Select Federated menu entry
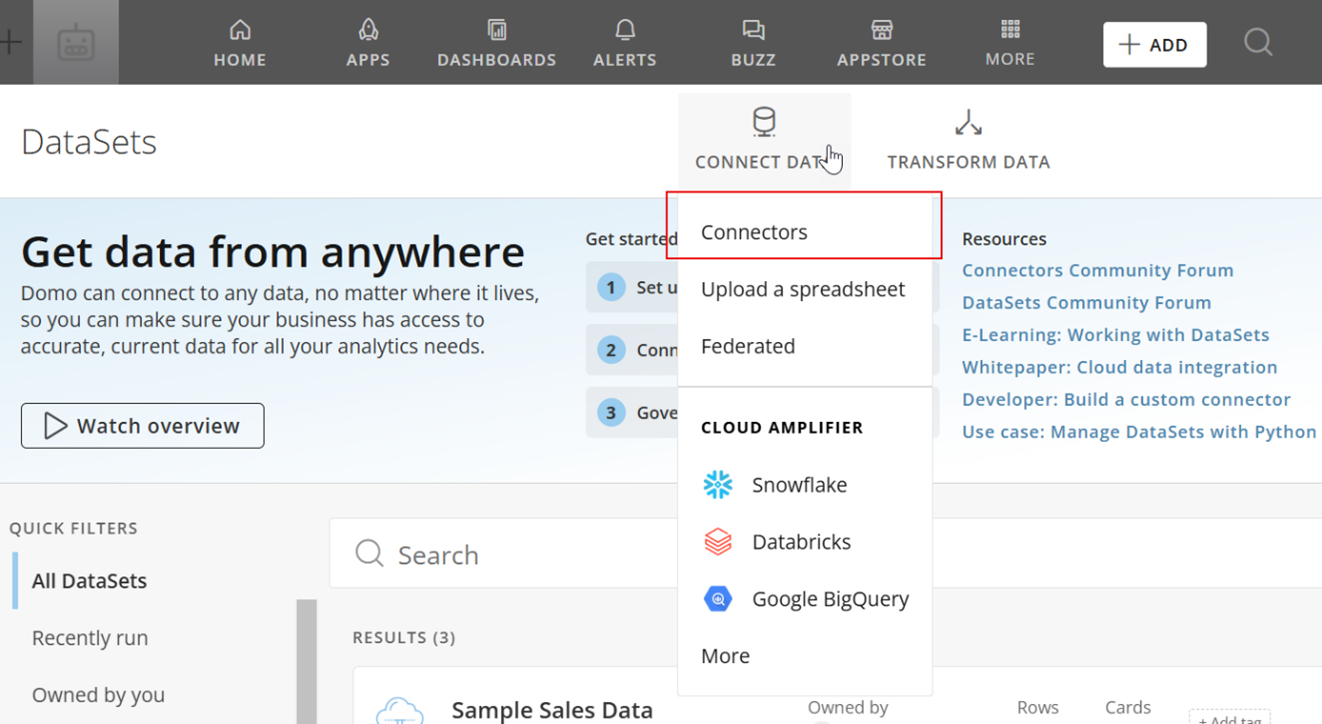 pos(748,346)
